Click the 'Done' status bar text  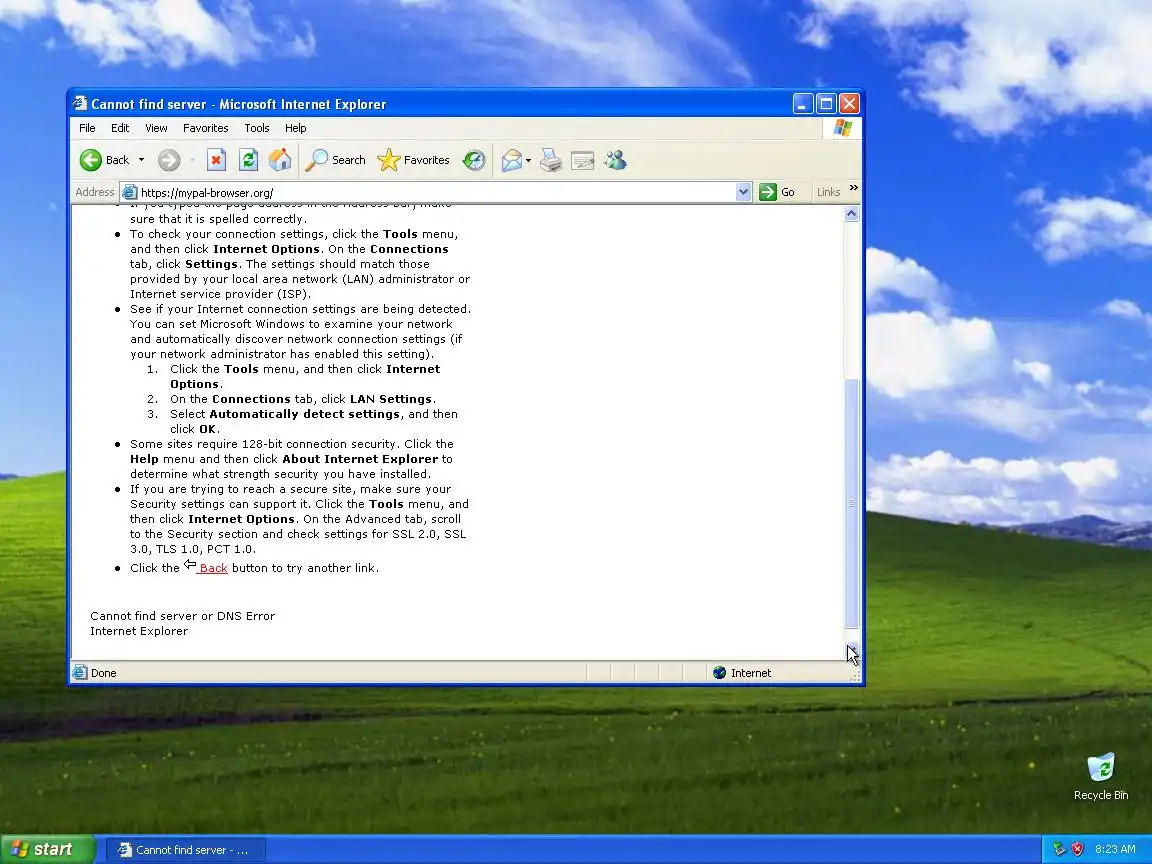104,673
